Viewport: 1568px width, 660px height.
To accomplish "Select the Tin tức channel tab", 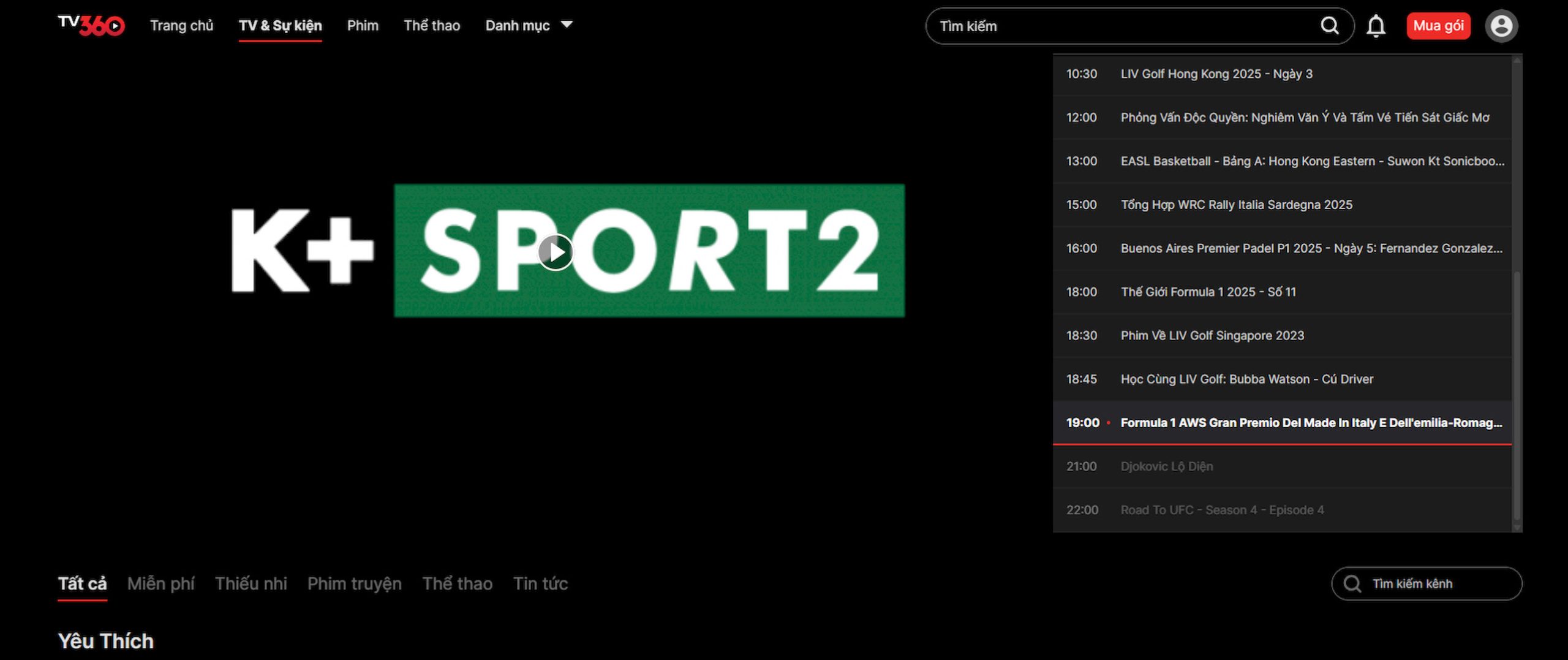I will point(540,583).
